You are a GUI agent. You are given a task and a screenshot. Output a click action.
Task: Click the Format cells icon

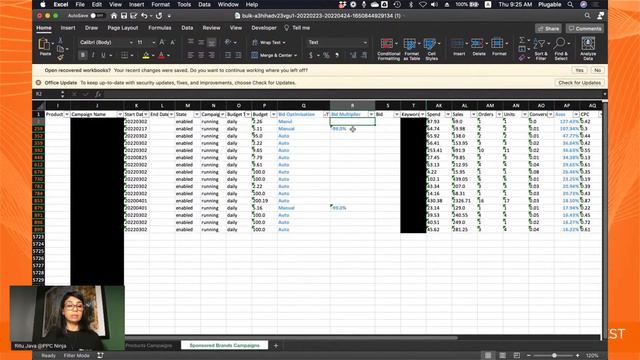497,44
